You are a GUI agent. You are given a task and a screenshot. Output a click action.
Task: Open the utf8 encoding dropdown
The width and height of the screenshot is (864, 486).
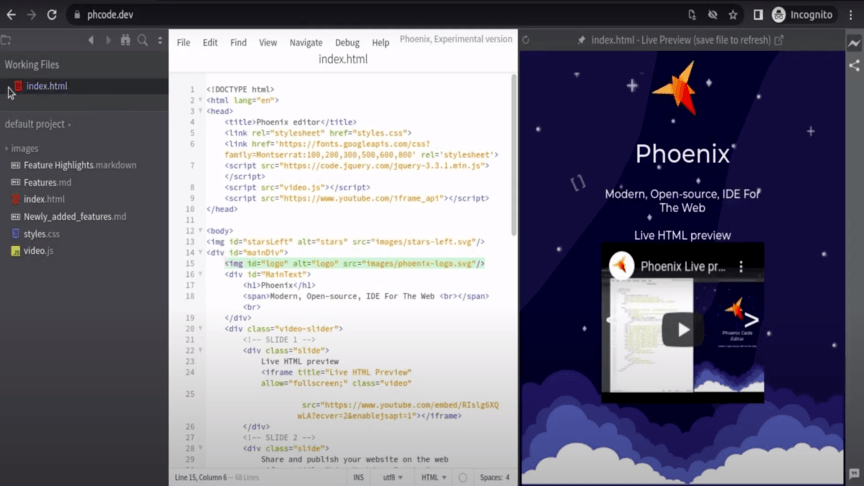[x=392, y=478]
